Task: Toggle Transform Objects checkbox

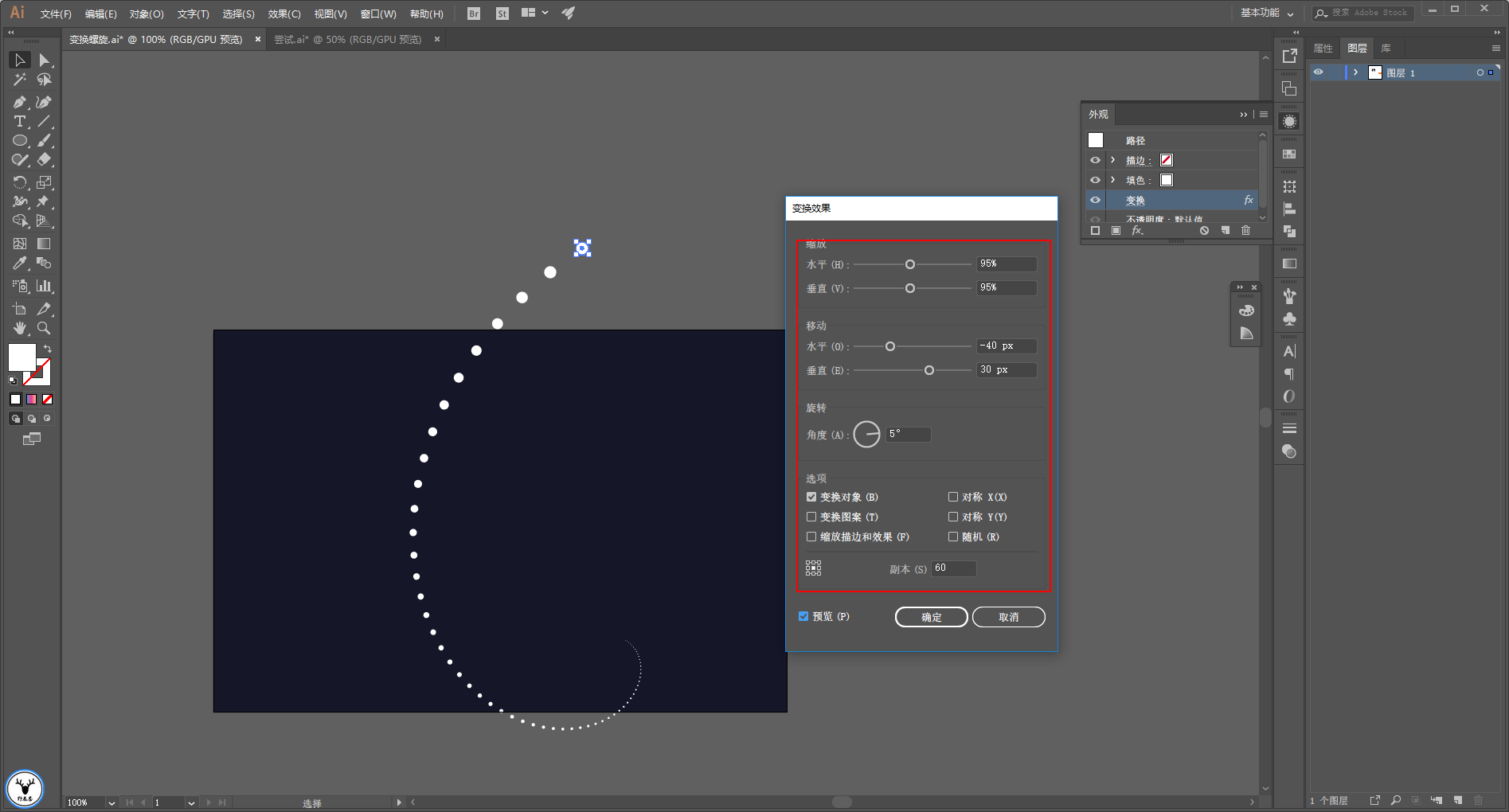Action: (x=811, y=497)
